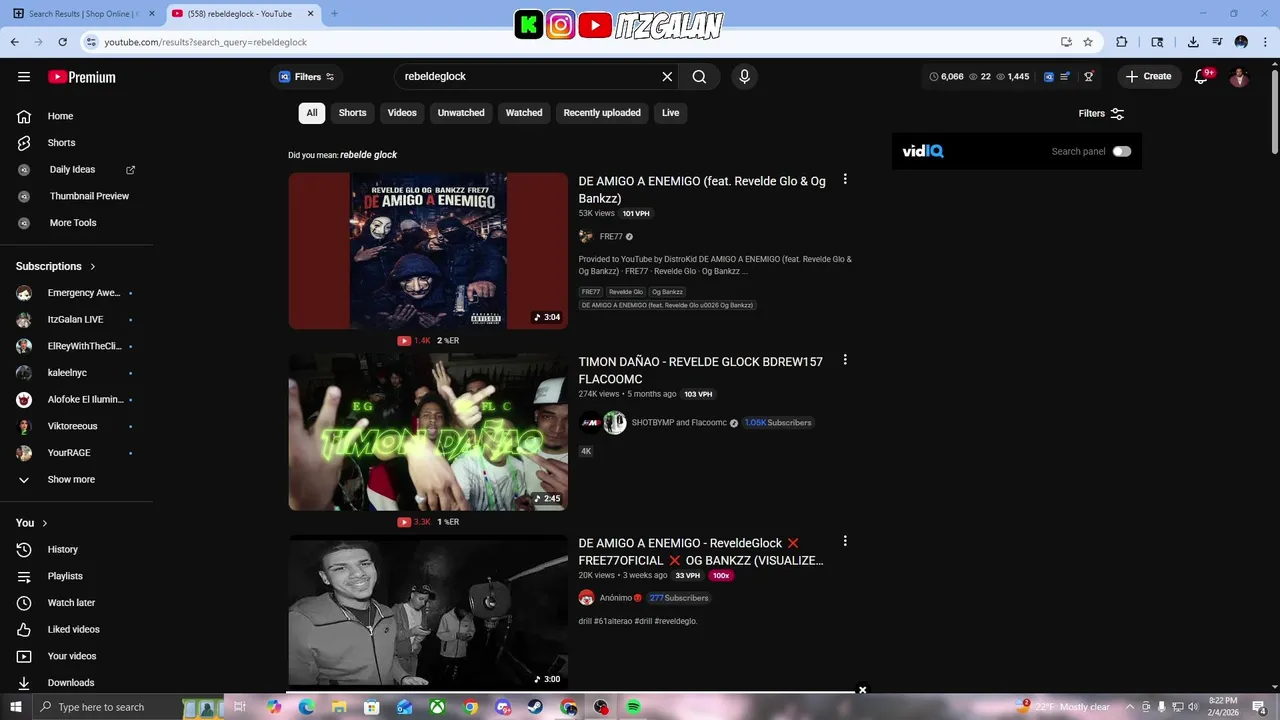The width and height of the screenshot is (1280, 720).
Task: Open the black-and-white VISUALIZER thumbnail
Action: (x=428, y=611)
